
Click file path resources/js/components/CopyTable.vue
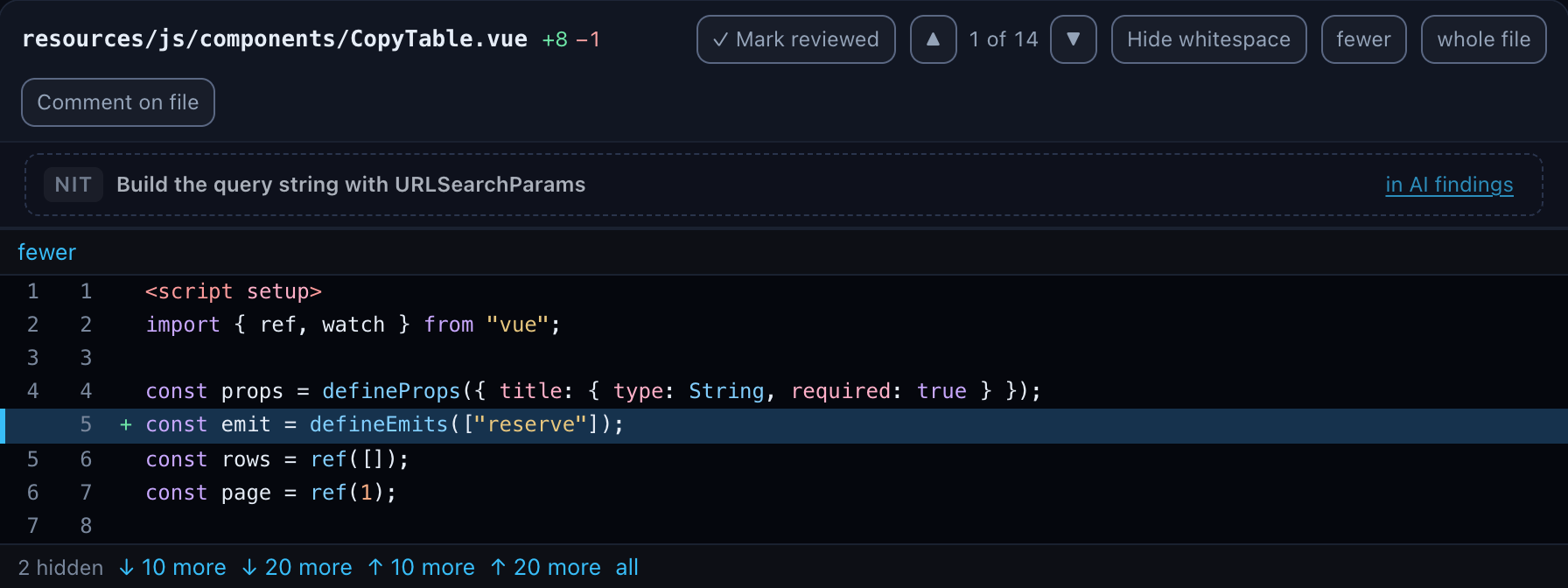(x=275, y=39)
